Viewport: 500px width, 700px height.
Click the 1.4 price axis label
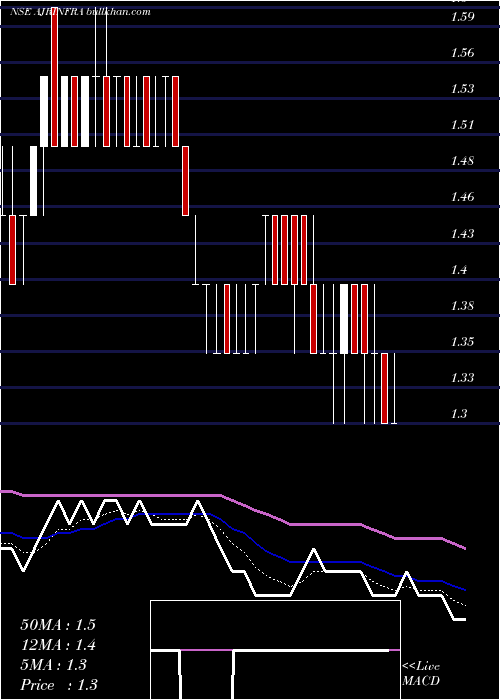click(x=459, y=270)
